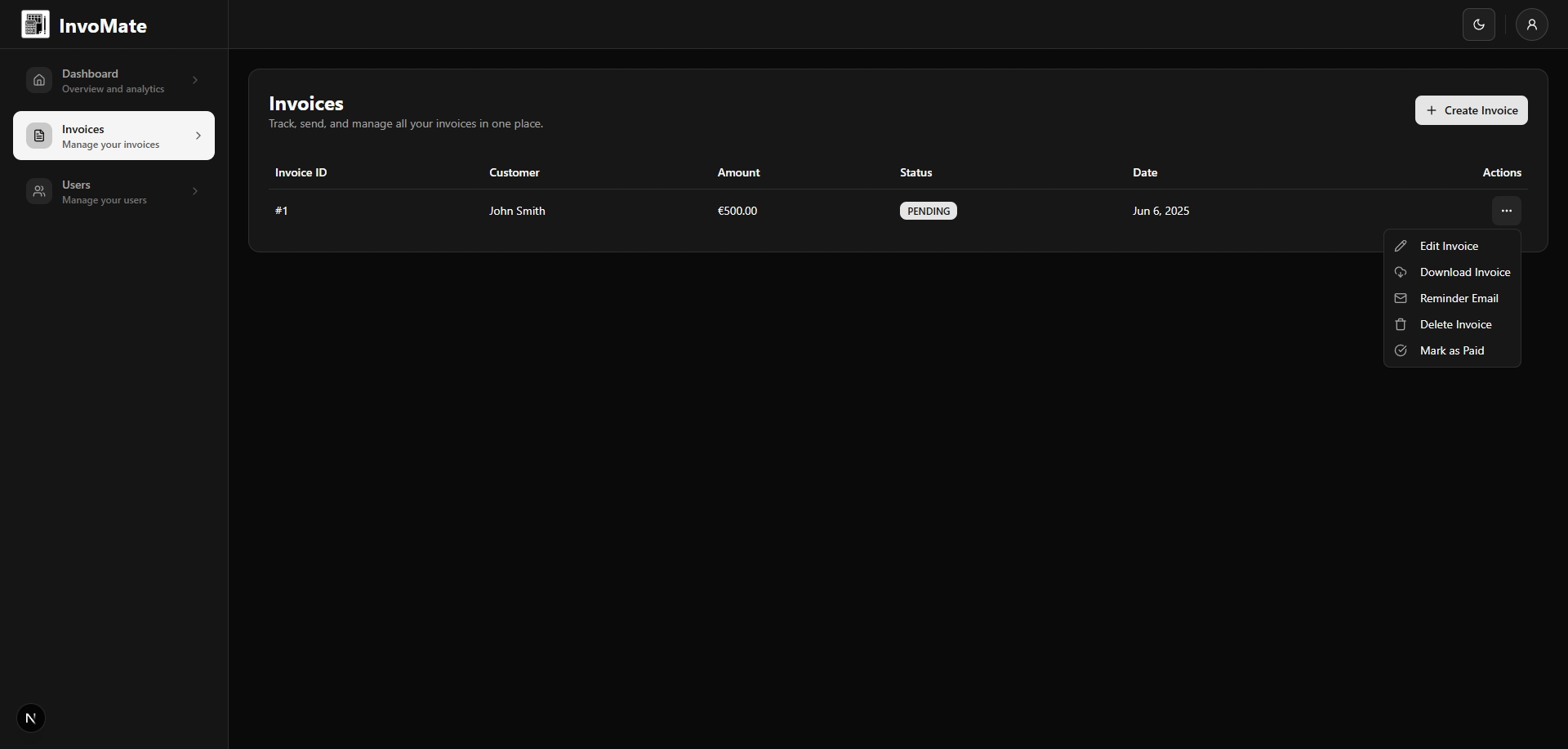Click the Dashboard home icon
The height and width of the screenshot is (749, 1568).
click(x=39, y=80)
